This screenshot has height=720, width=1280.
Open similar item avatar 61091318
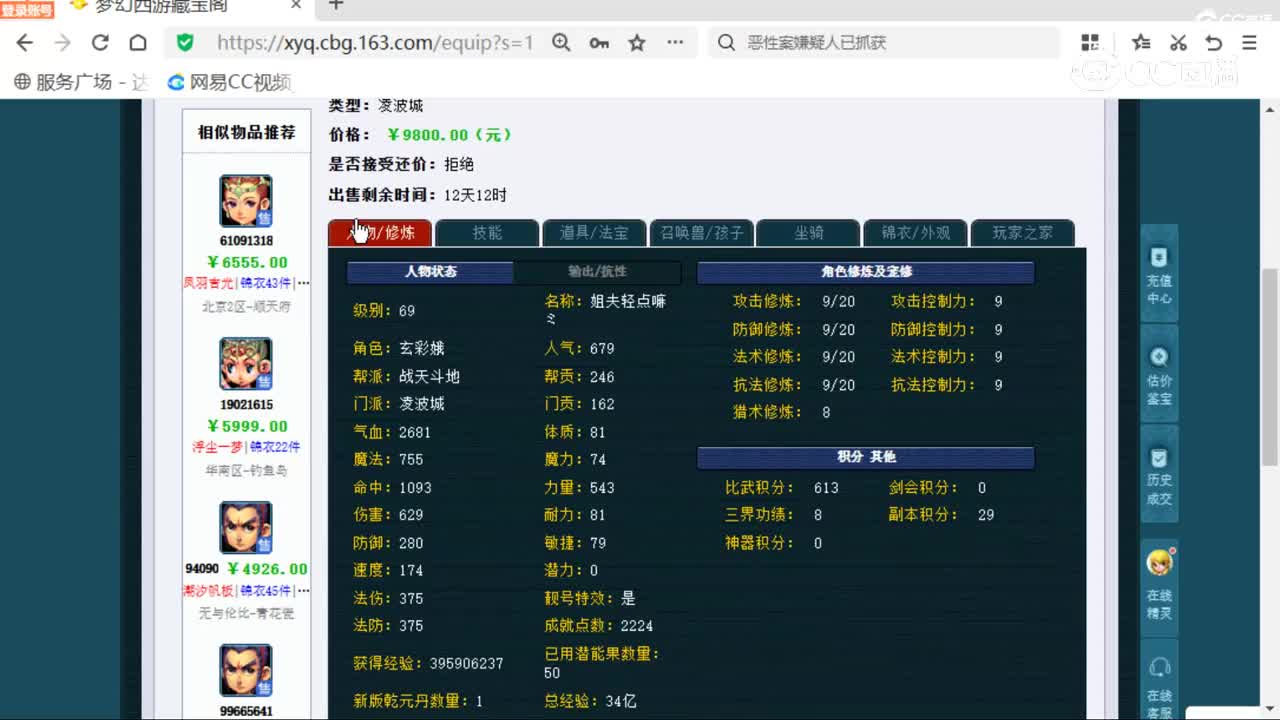[x=246, y=201]
